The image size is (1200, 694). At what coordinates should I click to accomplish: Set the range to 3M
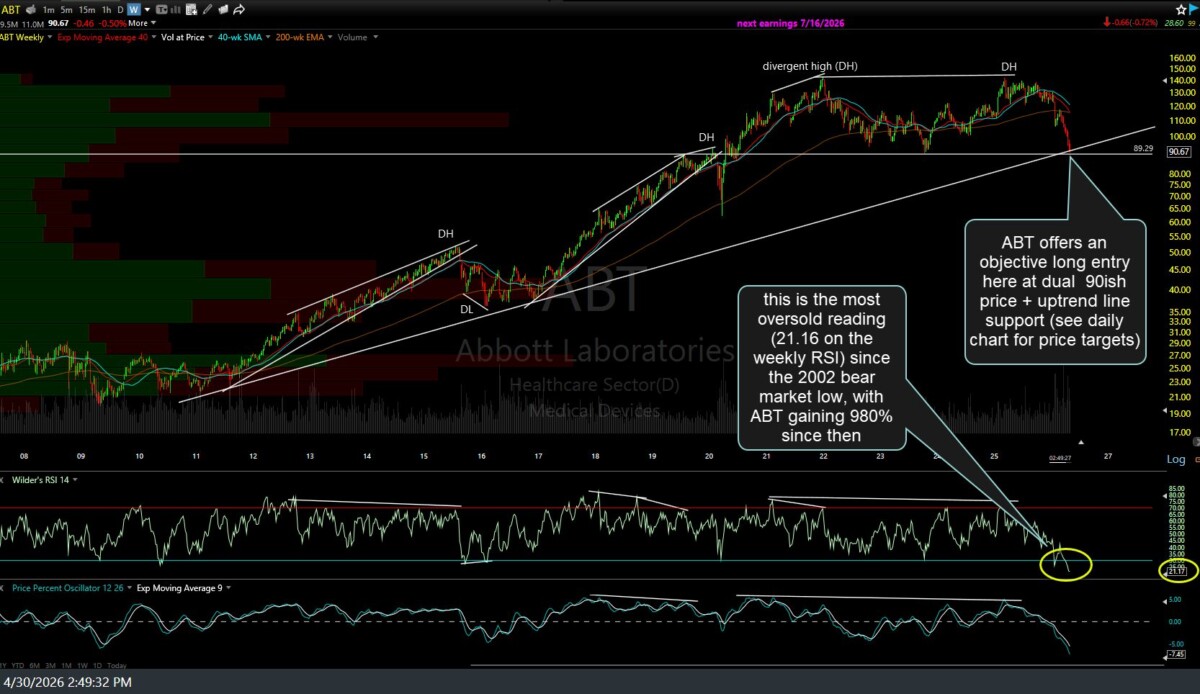coord(51,666)
